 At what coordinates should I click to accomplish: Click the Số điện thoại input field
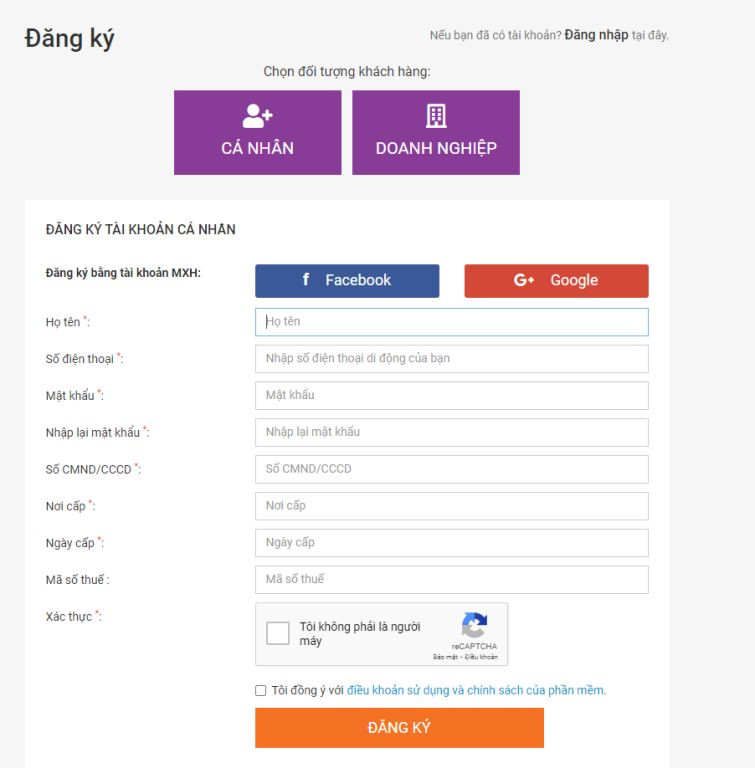pyautogui.click(x=452, y=359)
